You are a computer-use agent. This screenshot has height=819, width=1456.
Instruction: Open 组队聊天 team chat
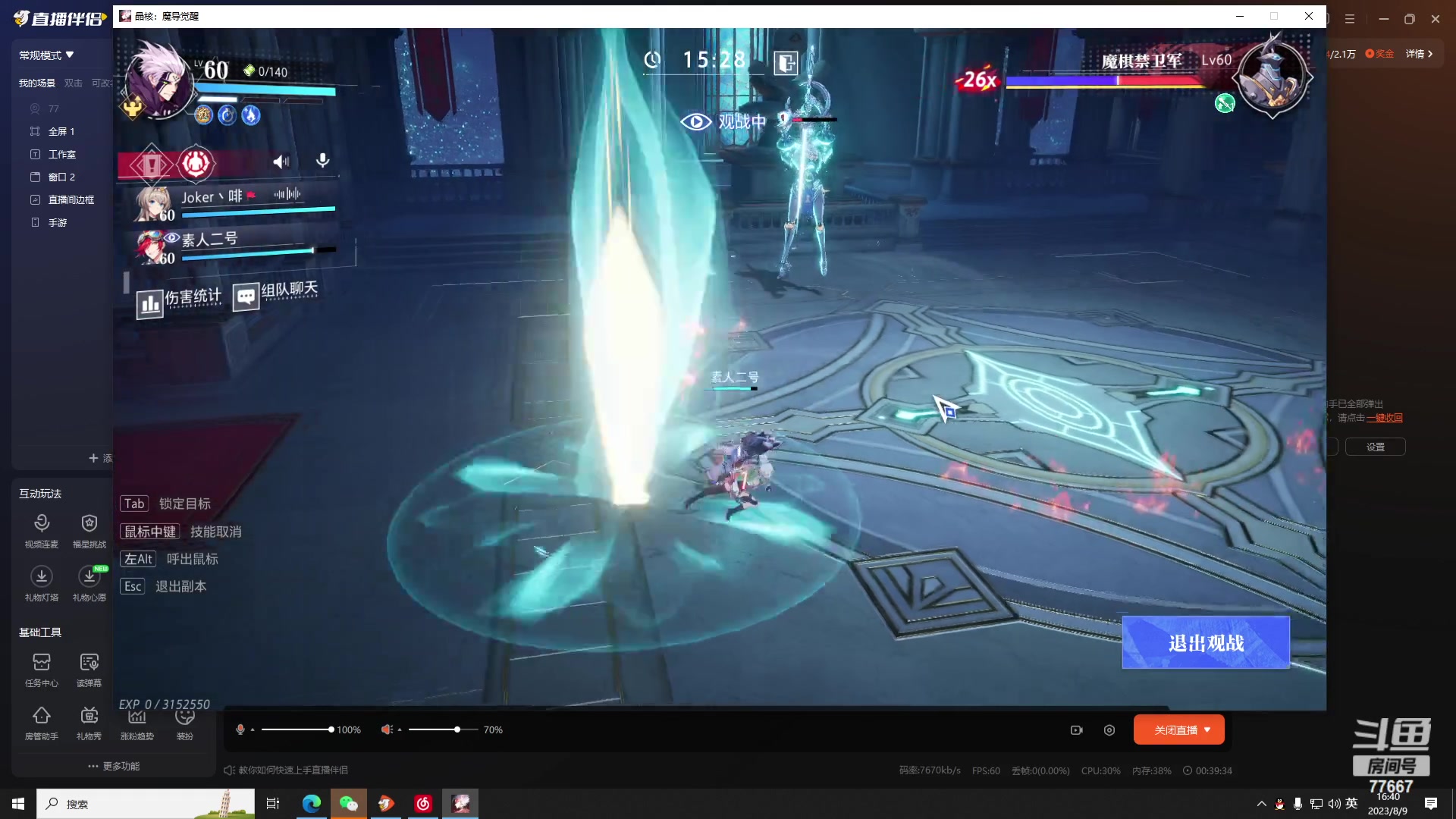click(275, 294)
